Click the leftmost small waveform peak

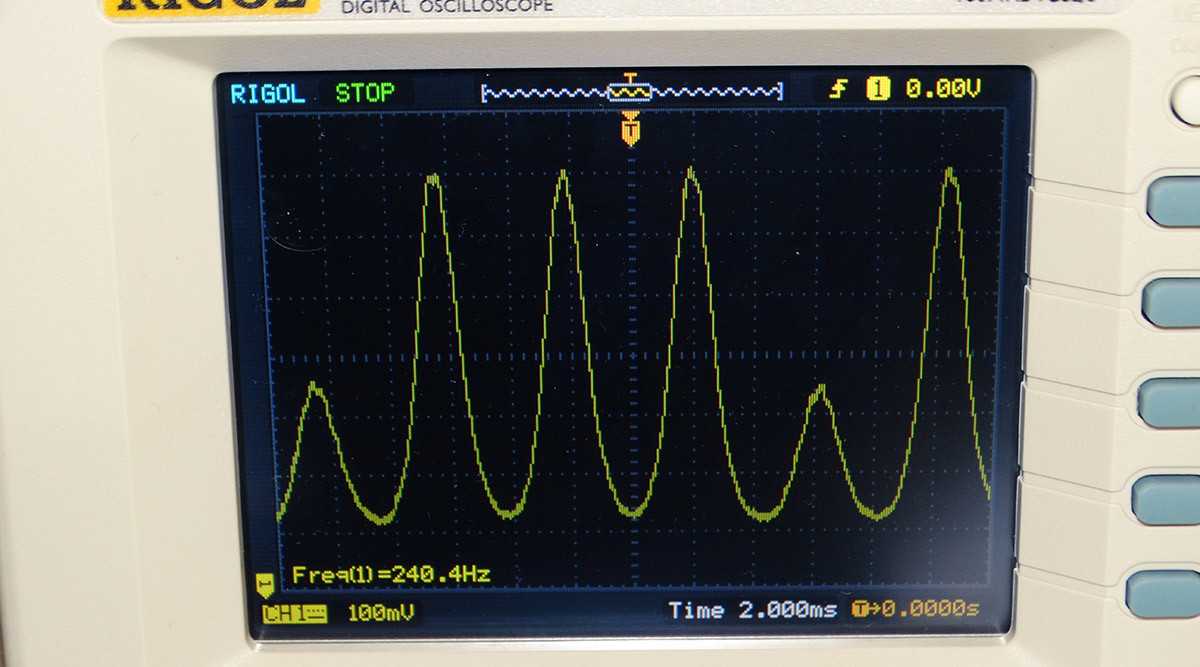point(315,386)
